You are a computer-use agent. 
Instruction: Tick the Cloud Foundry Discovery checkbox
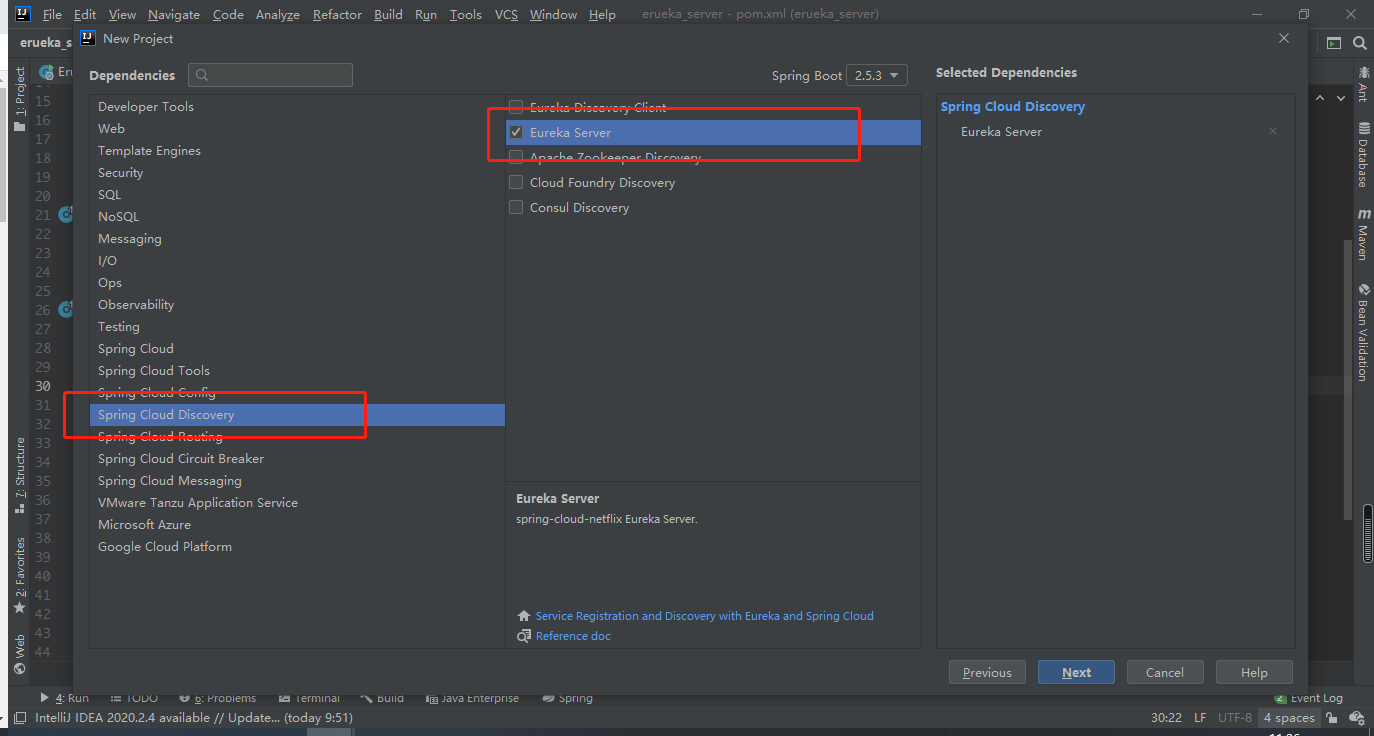click(516, 182)
